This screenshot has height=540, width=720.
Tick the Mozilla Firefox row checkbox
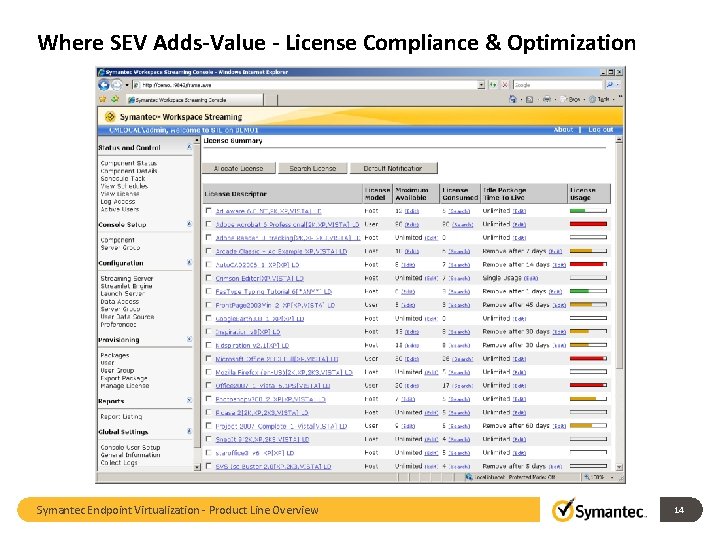[208, 372]
